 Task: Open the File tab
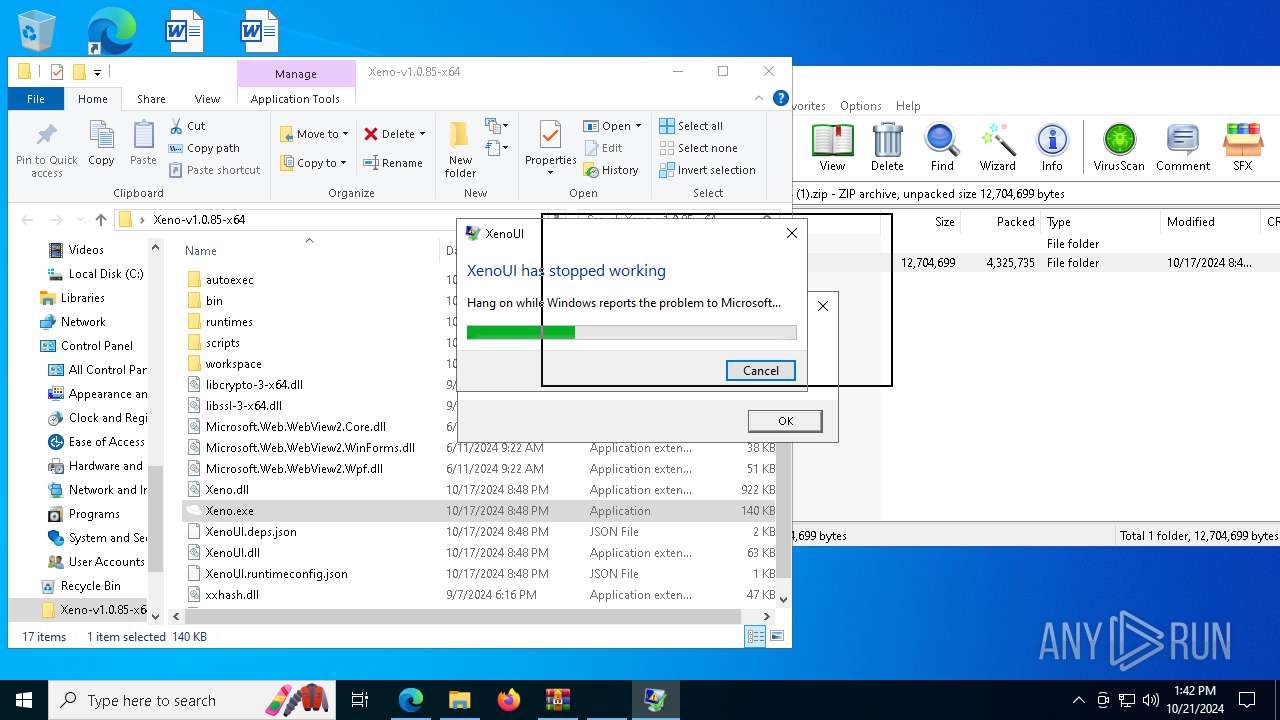pyautogui.click(x=36, y=99)
